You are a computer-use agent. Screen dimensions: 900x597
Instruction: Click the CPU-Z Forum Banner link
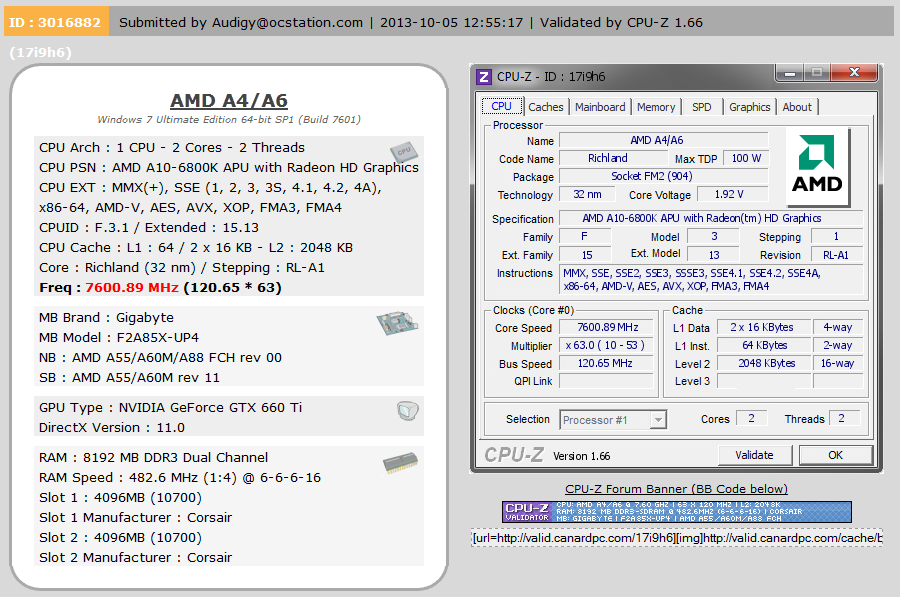(676, 489)
